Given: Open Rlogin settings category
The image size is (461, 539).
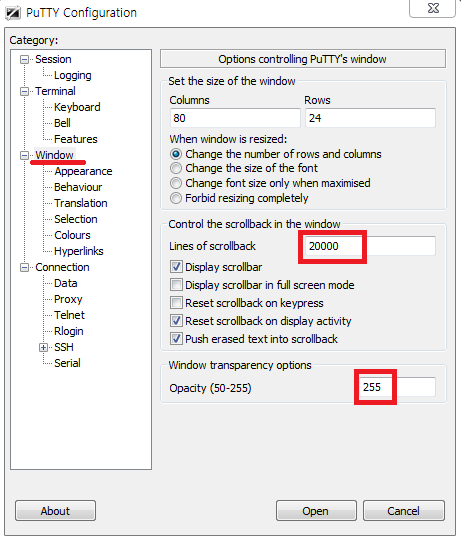Looking at the screenshot, I should click(69, 331).
